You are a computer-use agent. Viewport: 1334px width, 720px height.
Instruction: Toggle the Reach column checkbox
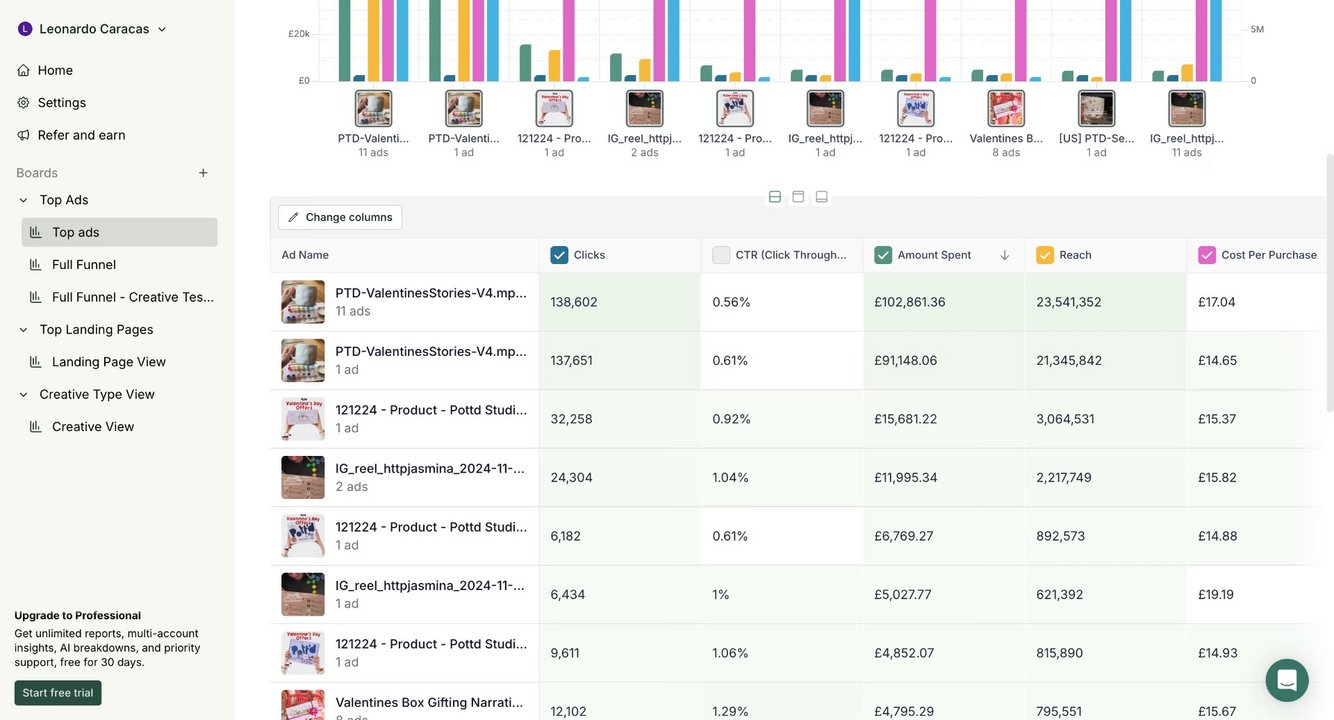tap(1045, 255)
